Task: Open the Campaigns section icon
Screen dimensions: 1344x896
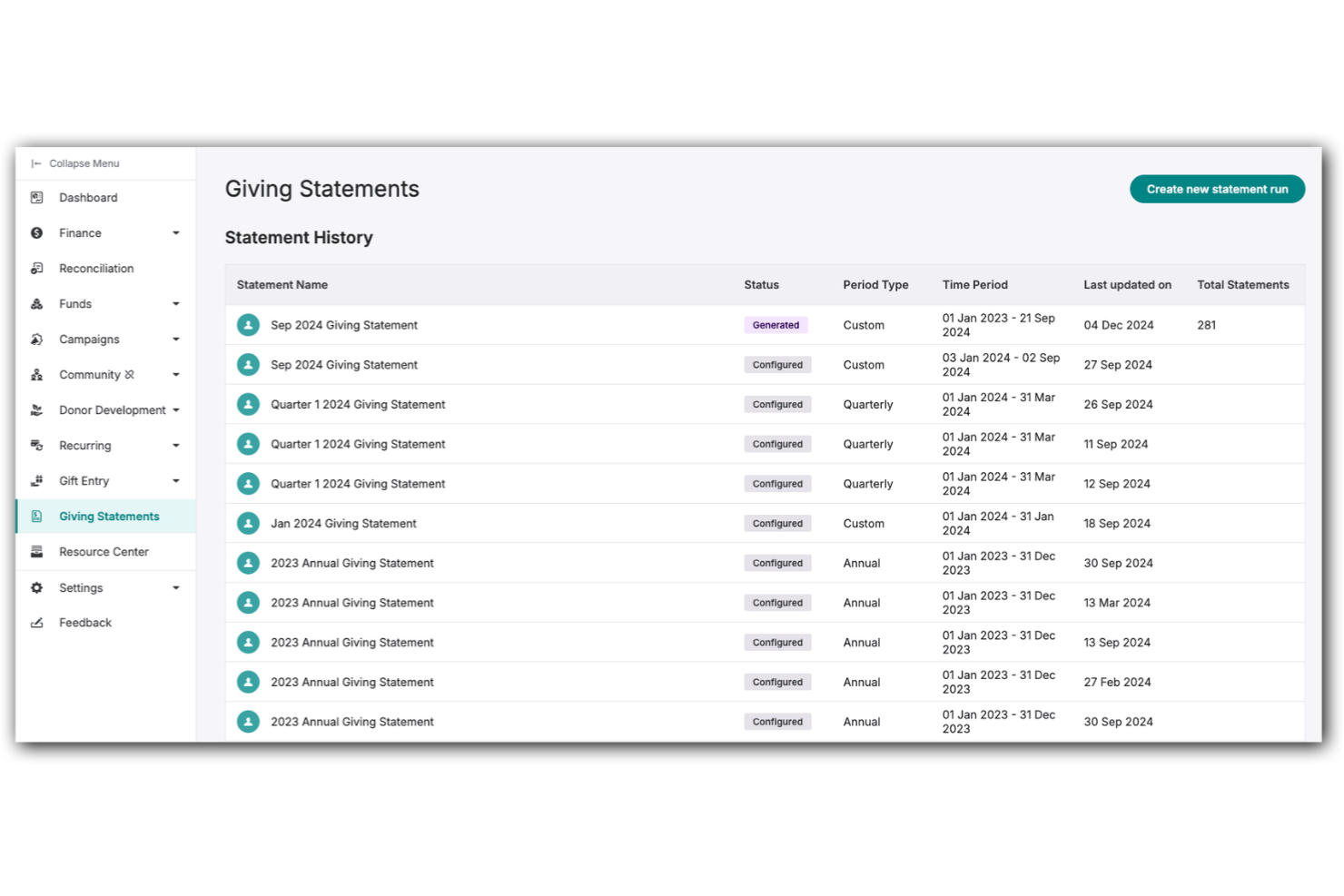Action: click(36, 339)
